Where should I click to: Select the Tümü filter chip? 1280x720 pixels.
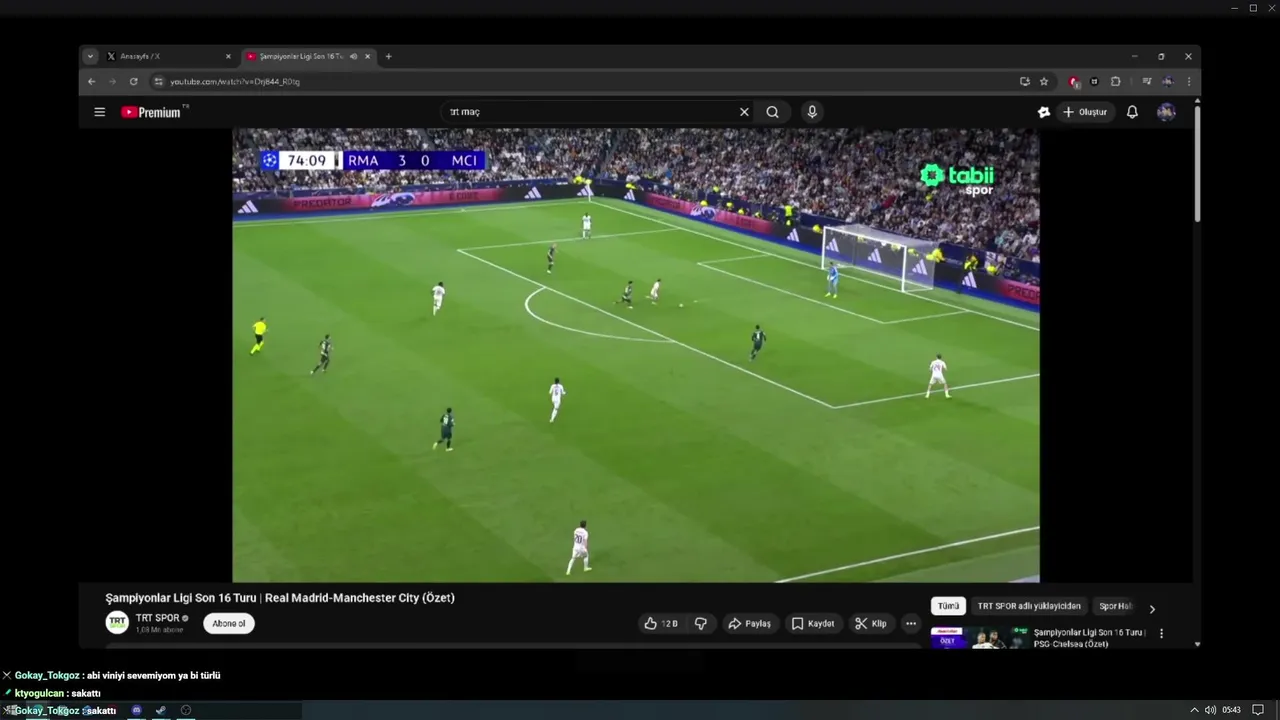pos(948,606)
